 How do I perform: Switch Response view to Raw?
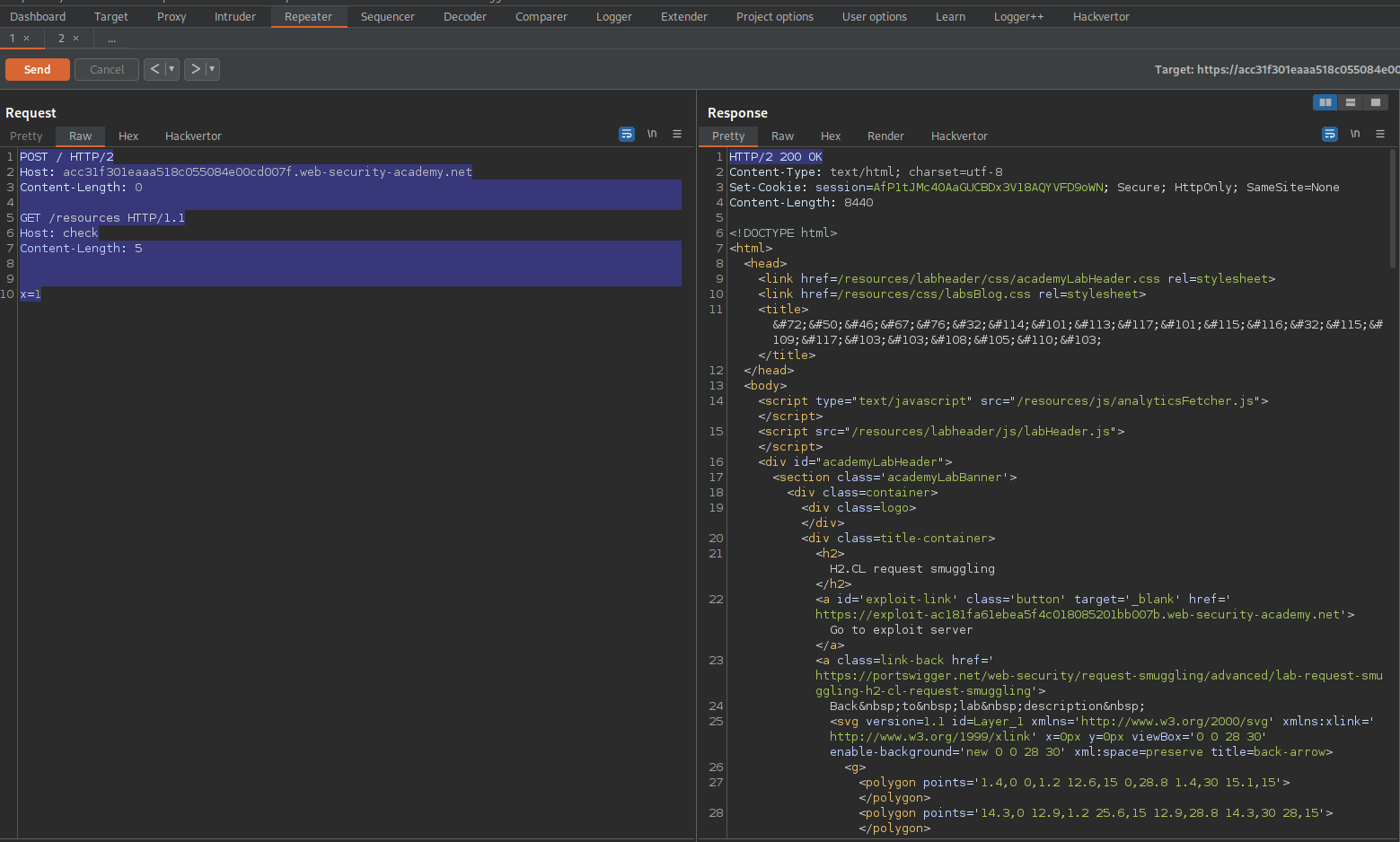(783, 136)
